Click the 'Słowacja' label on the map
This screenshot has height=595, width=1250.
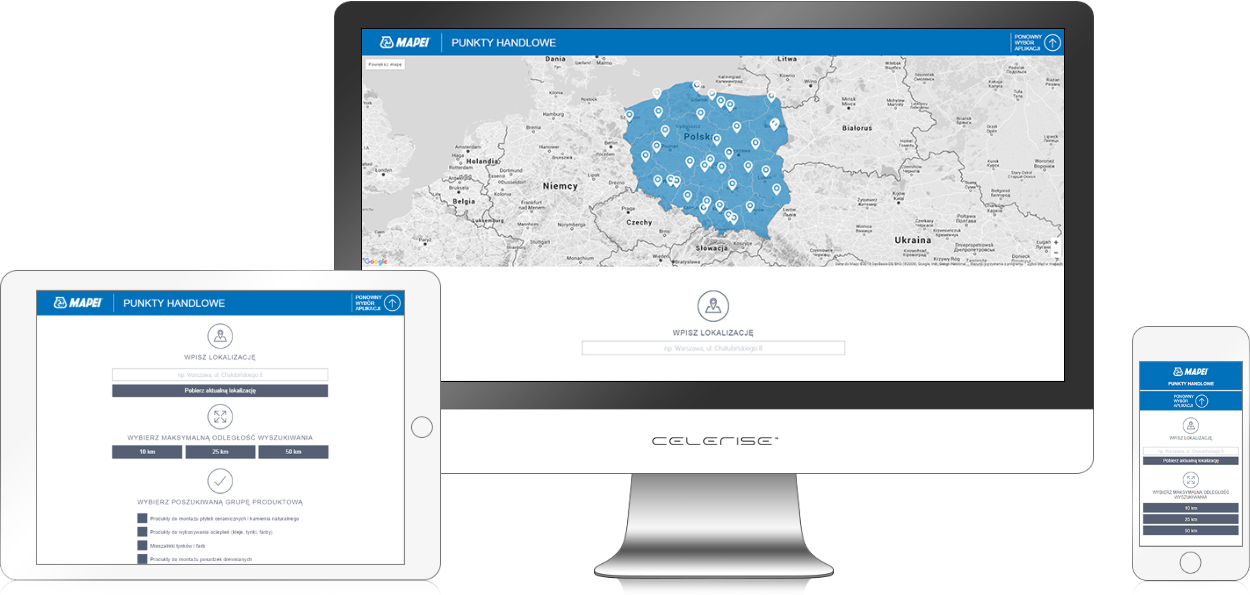click(x=714, y=247)
